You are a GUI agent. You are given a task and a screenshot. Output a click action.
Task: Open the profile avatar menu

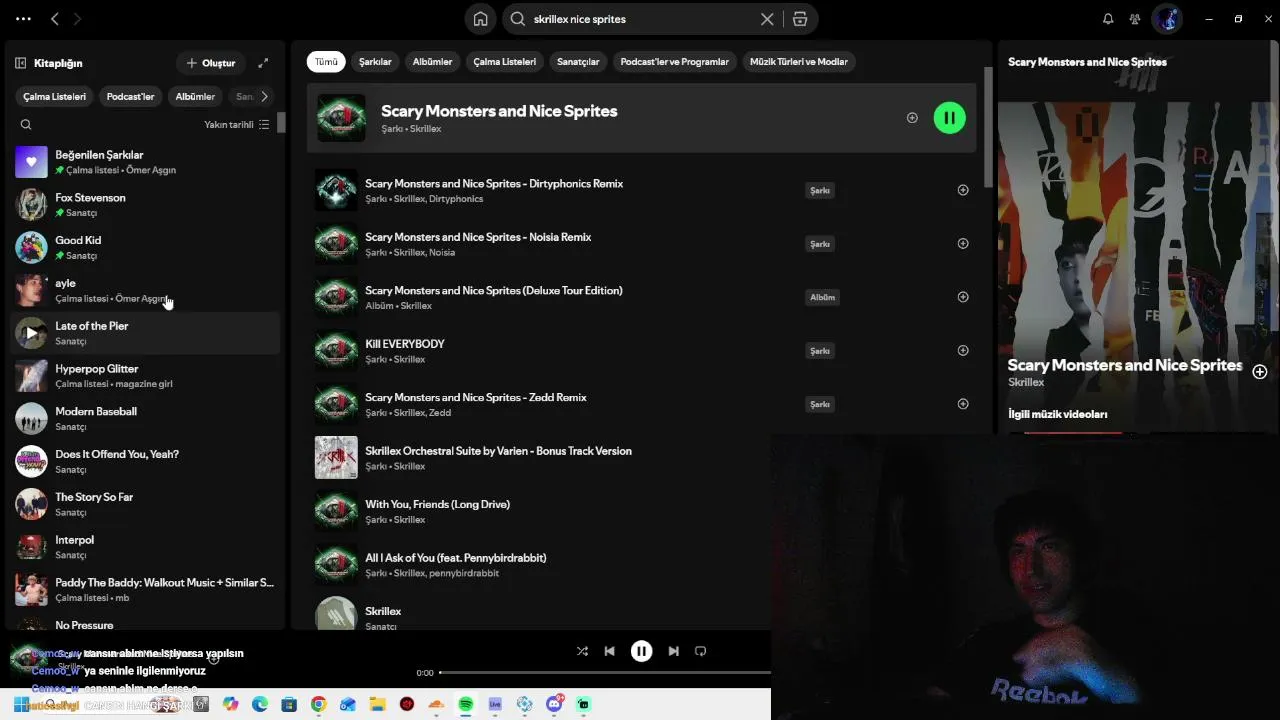pyautogui.click(x=1167, y=19)
